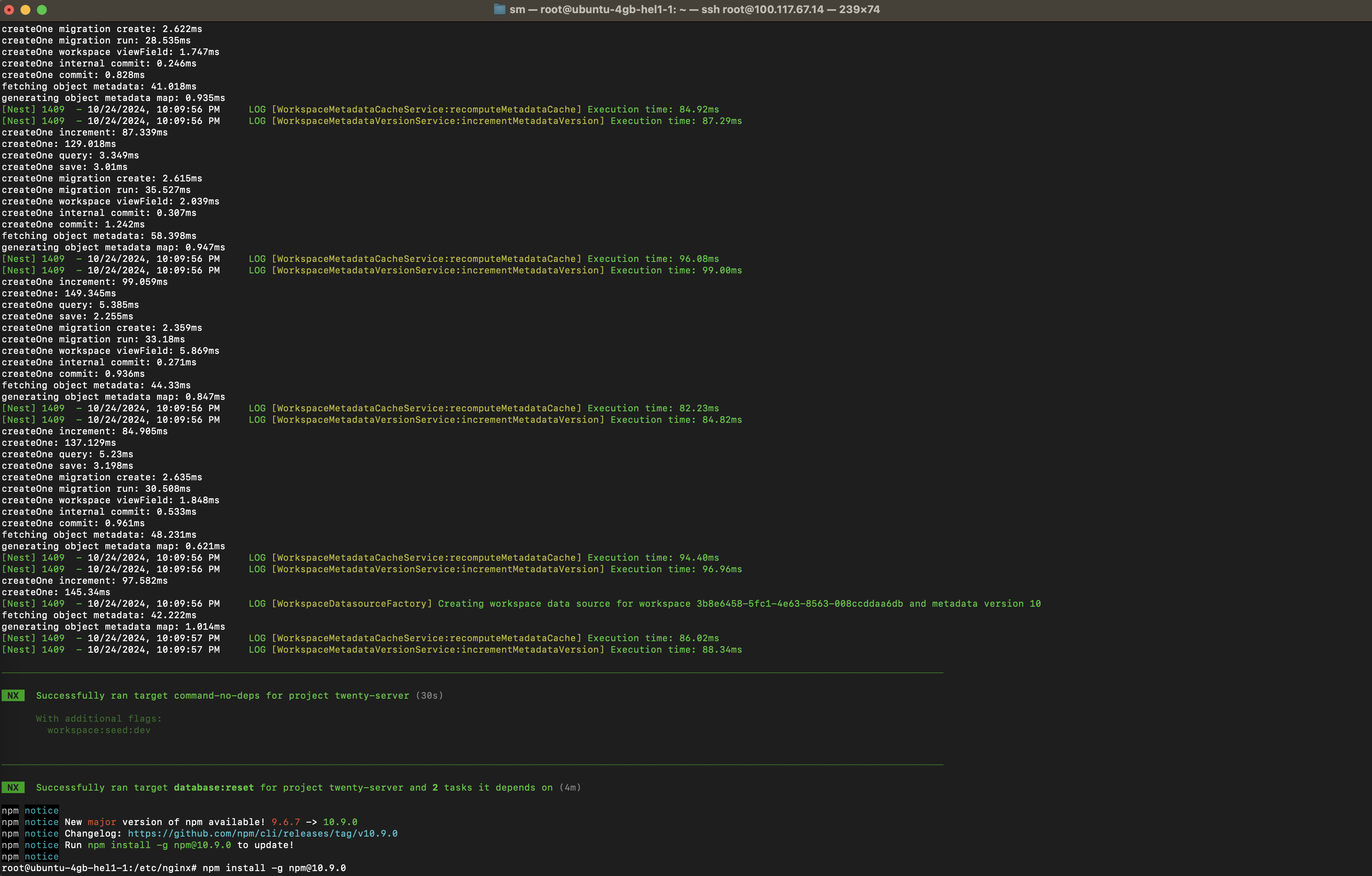Click the red 'major' word in npm notice
The width and height of the screenshot is (1372, 876).
[101, 821]
